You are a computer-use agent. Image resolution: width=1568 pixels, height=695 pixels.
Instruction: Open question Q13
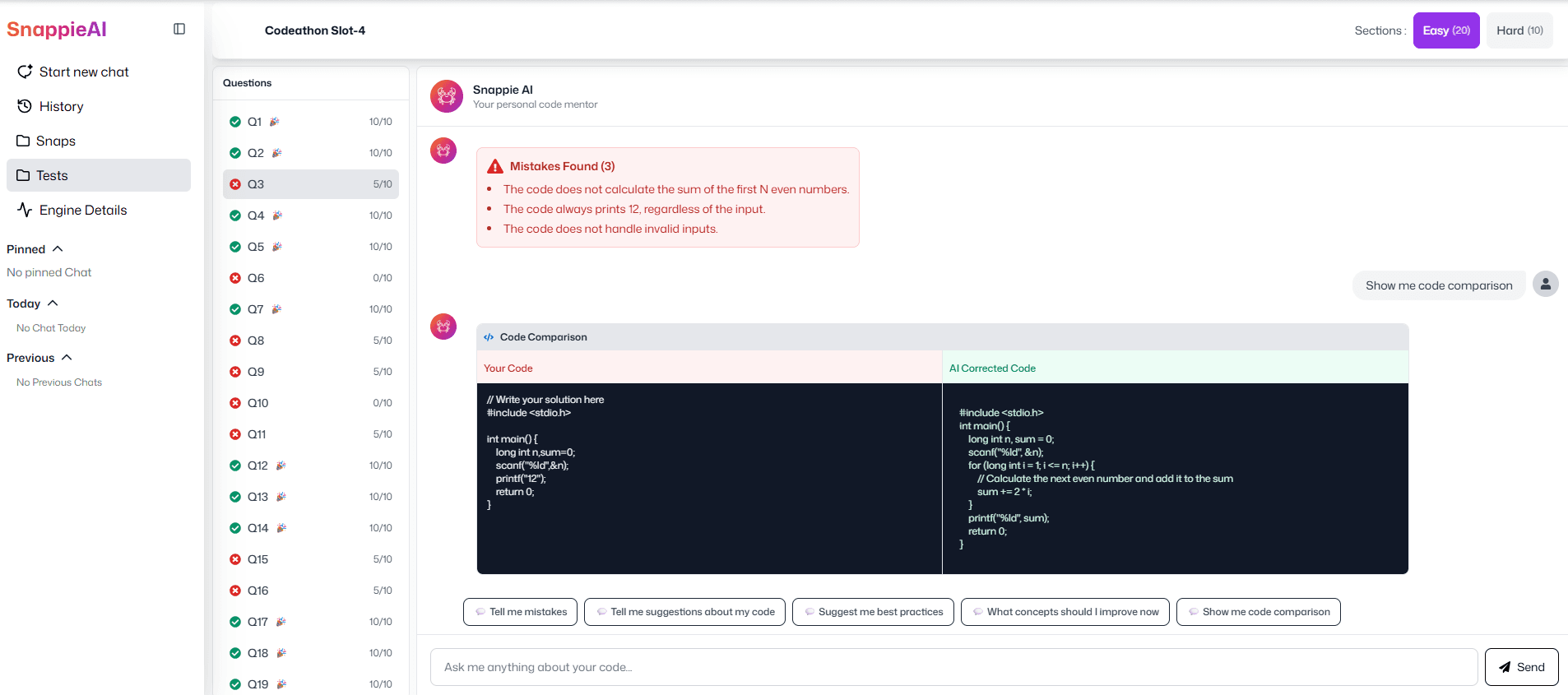point(311,497)
